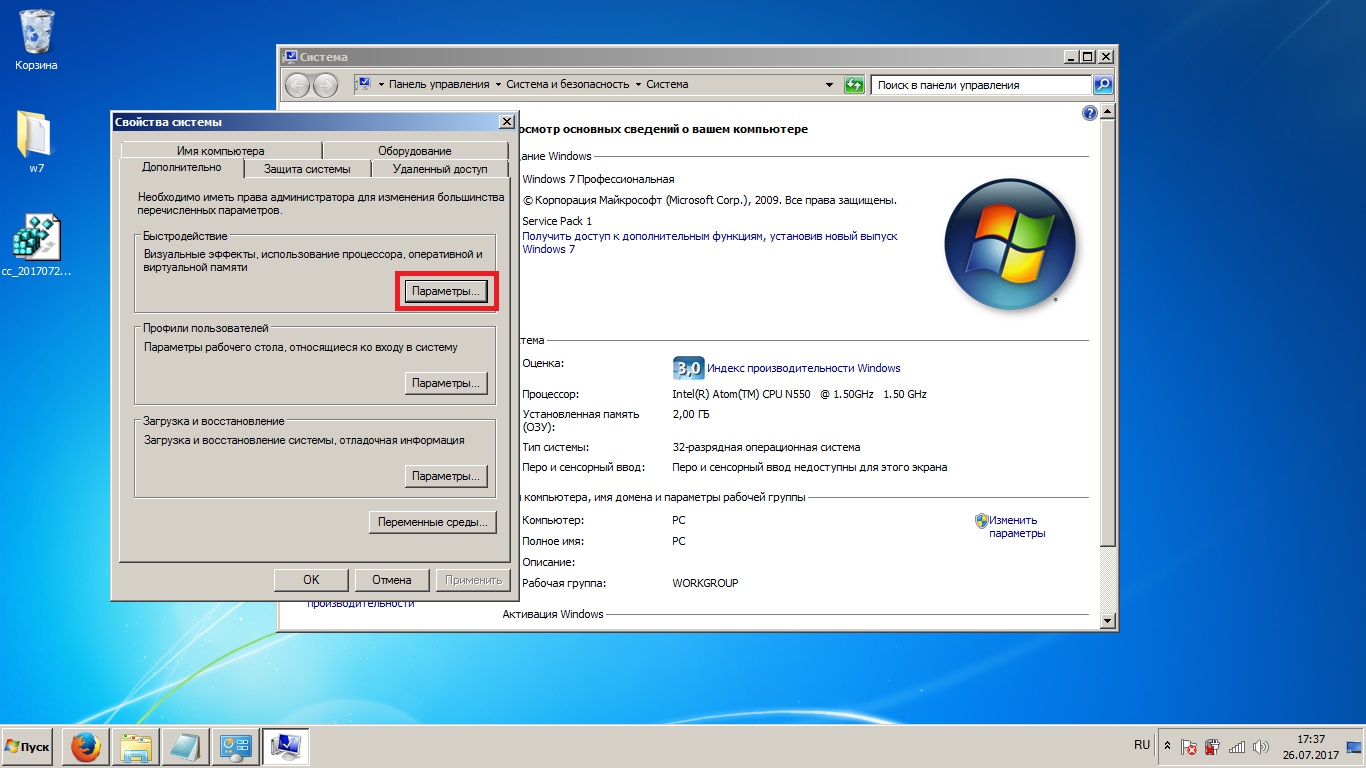
Task: Launch Firefox from the taskbar
Action: click(x=85, y=747)
